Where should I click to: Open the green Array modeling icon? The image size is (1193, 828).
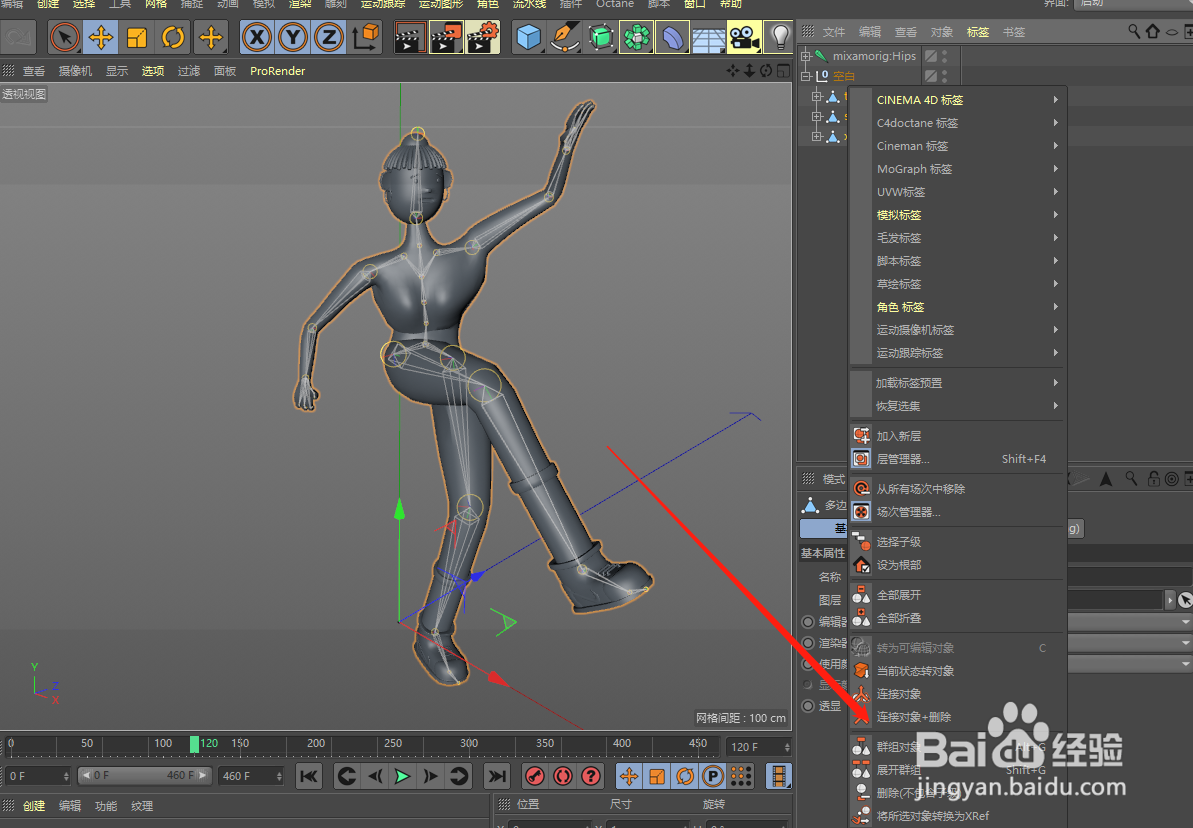click(637, 37)
